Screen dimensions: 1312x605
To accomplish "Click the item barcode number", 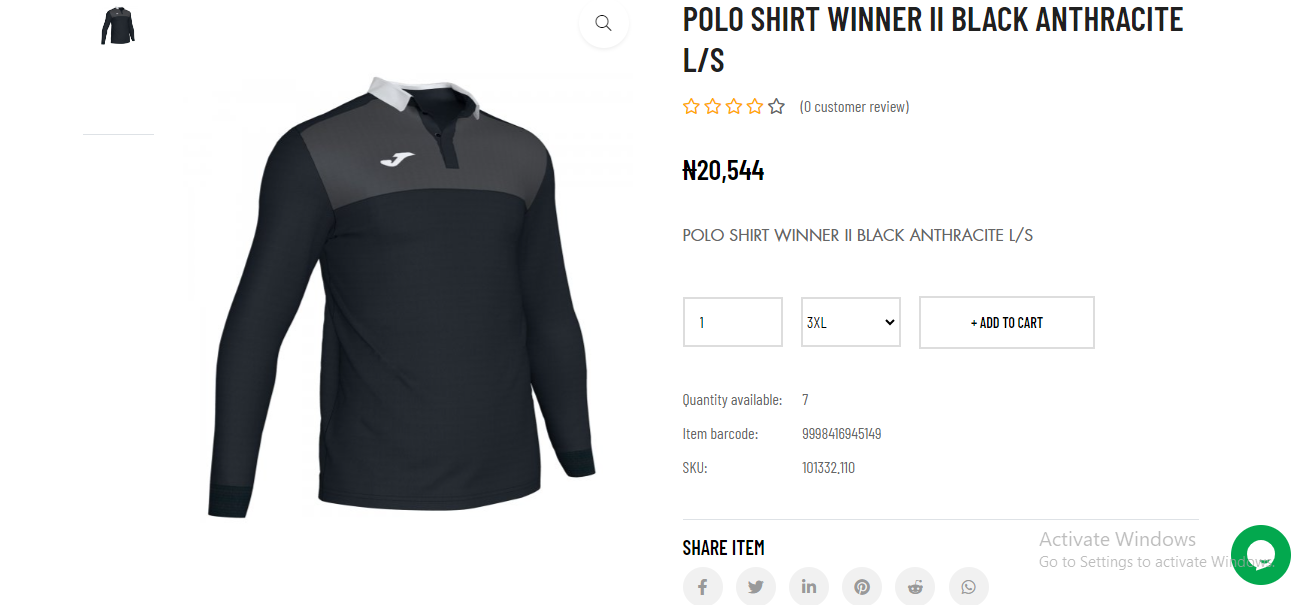I will pyautogui.click(x=841, y=434).
